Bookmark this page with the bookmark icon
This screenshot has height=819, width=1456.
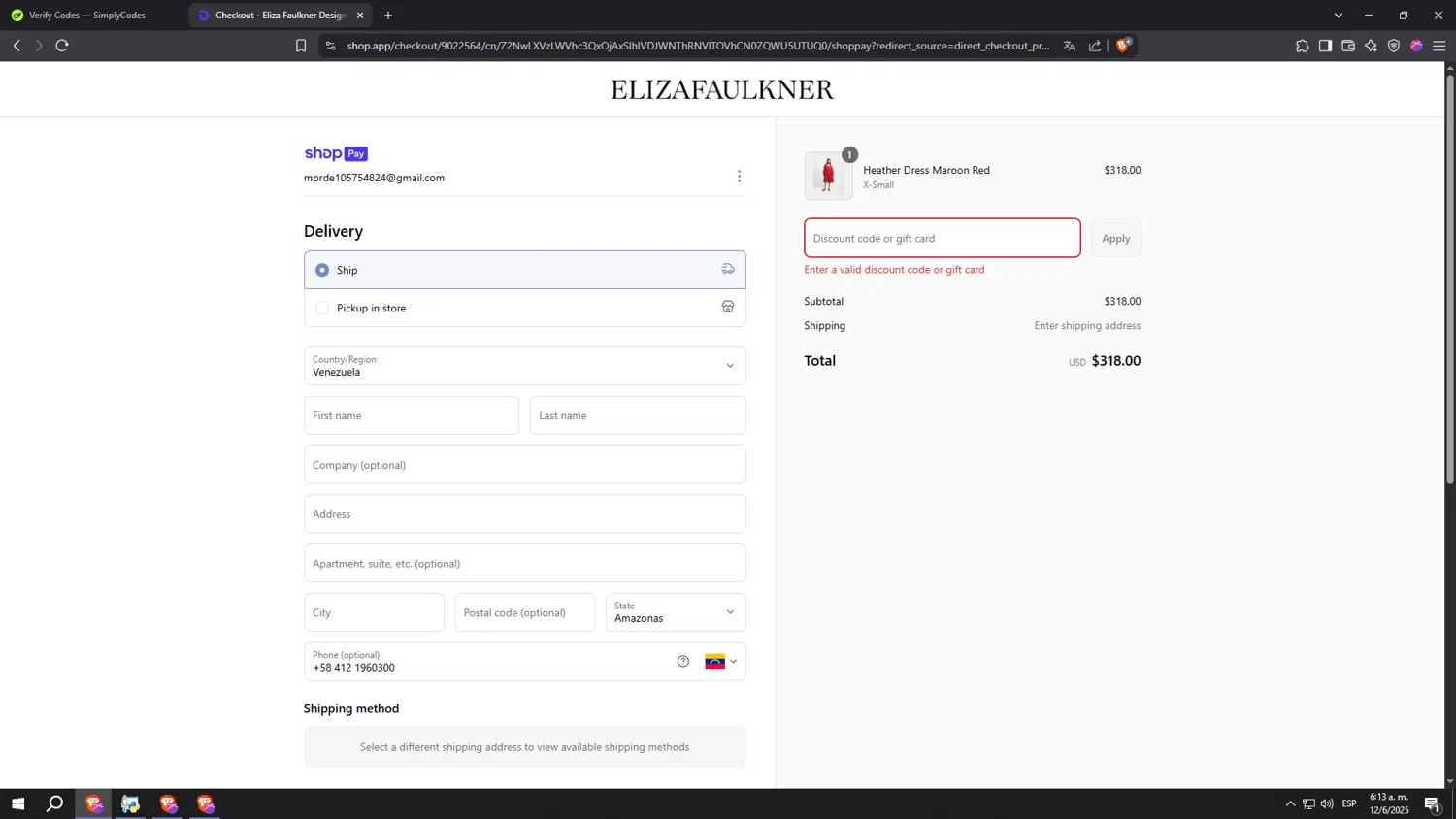(301, 46)
